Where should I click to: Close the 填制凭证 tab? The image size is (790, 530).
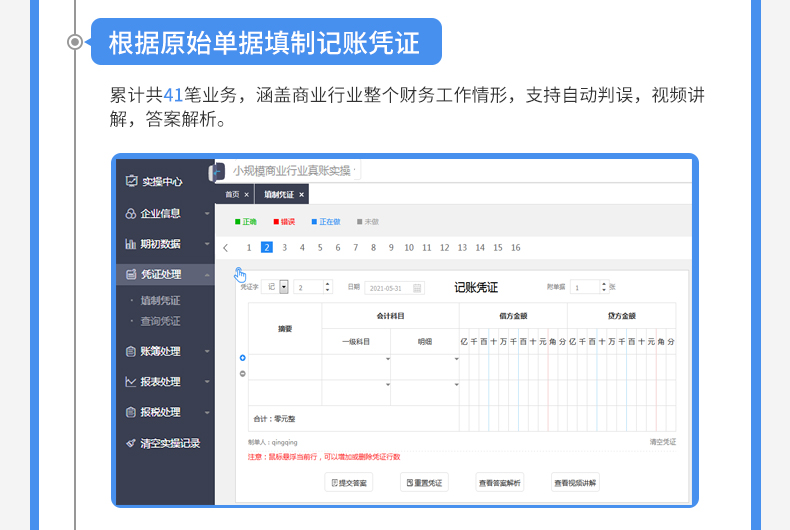click(x=301, y=194)
